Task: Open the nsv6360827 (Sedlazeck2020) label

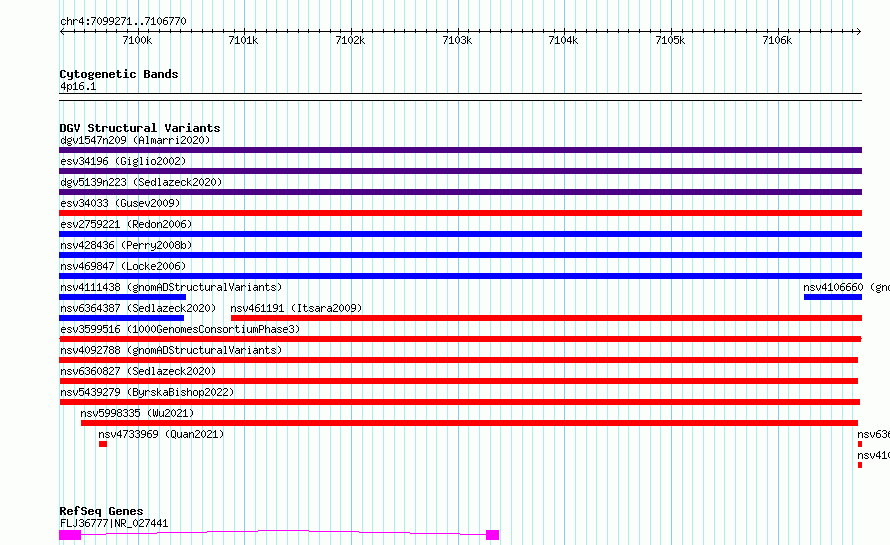Action: (138, 371)
